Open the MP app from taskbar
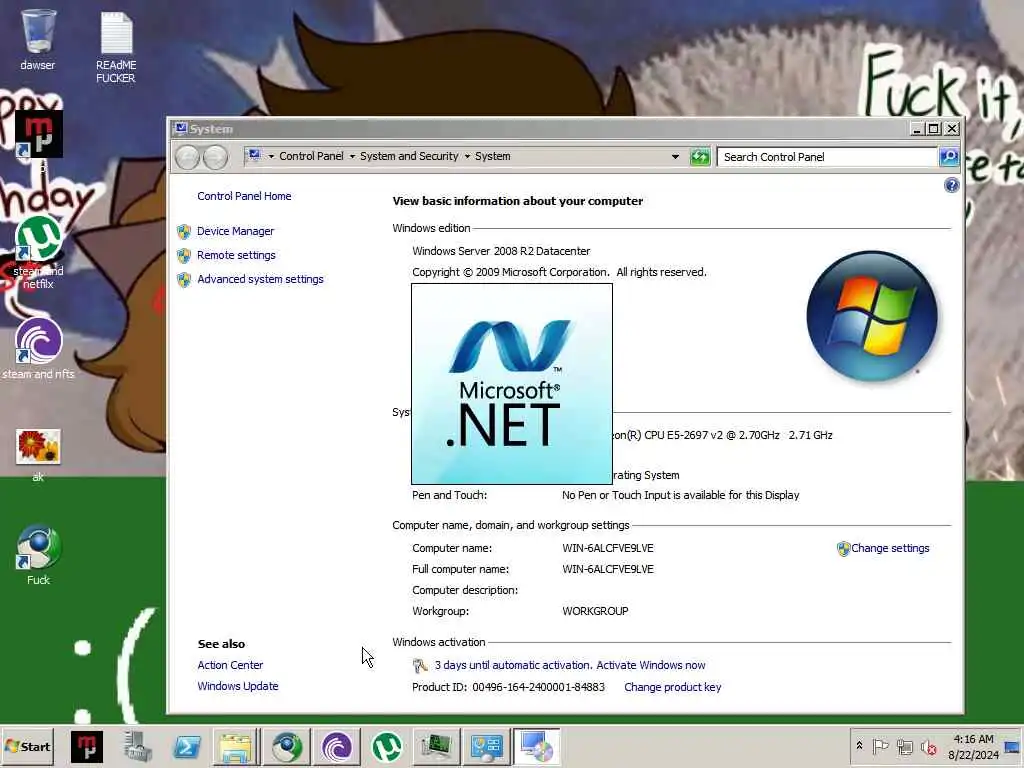 tap(87, 746)
